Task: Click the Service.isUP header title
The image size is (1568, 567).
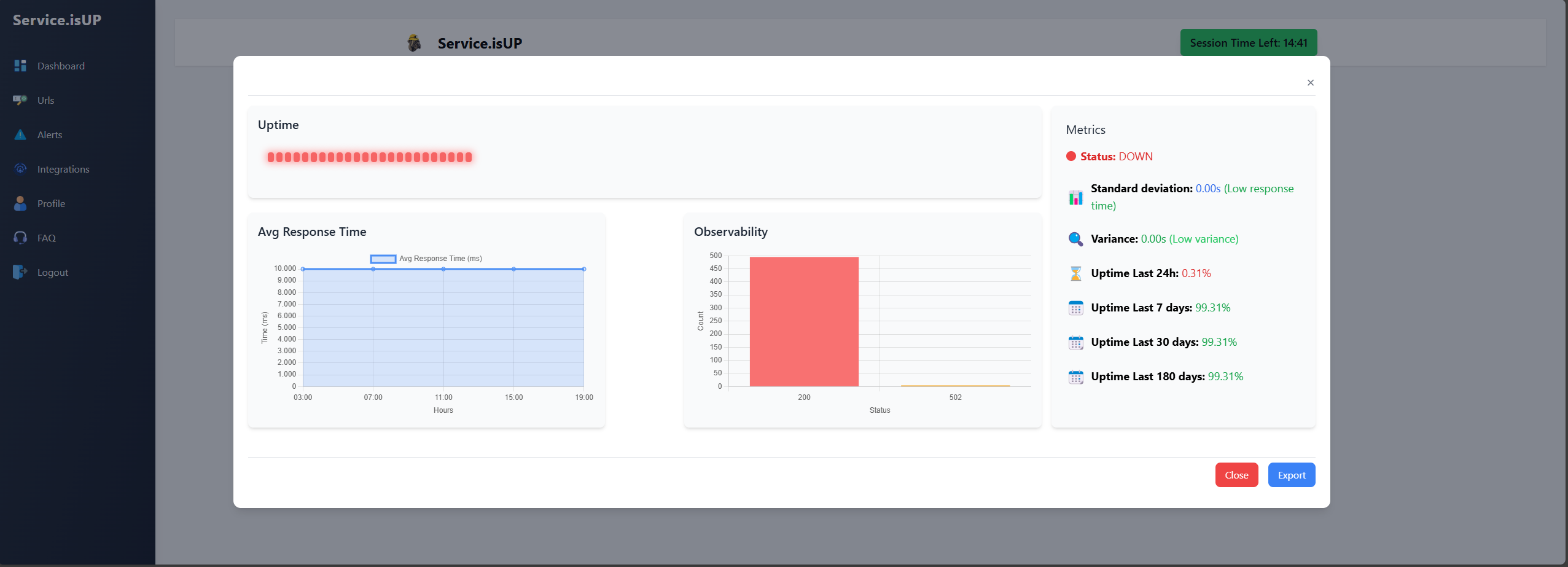Action: pos(480,44)
